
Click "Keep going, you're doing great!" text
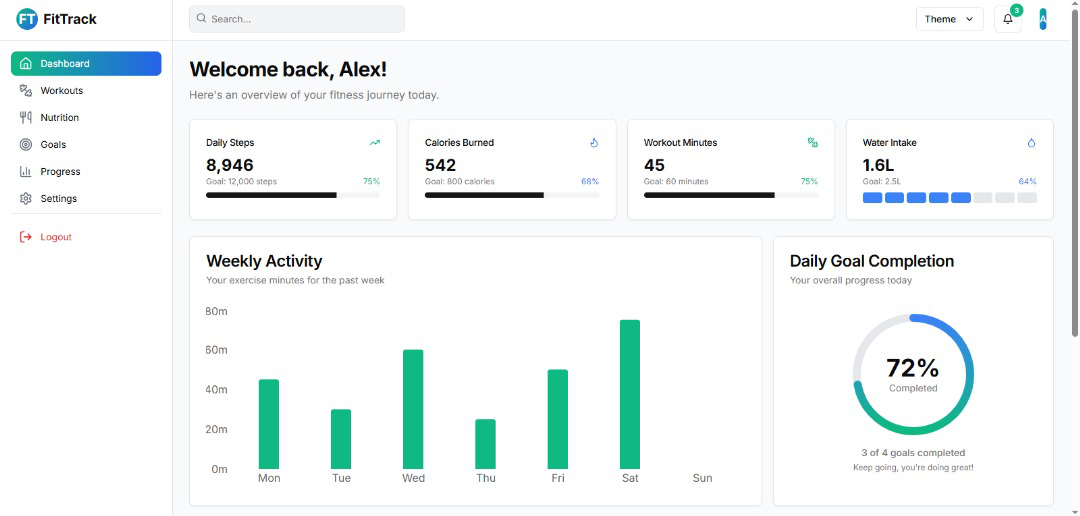[913, 468]
